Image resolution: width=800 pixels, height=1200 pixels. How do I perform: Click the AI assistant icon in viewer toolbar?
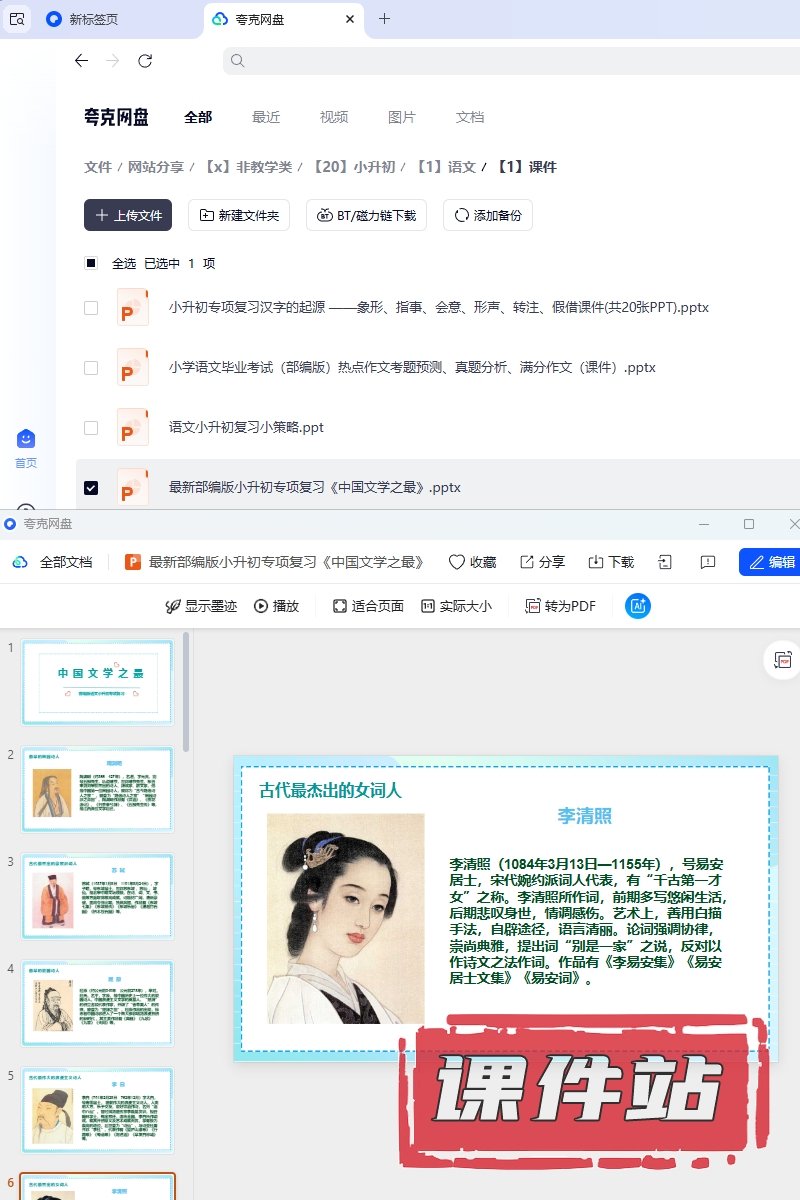[638, 605]
